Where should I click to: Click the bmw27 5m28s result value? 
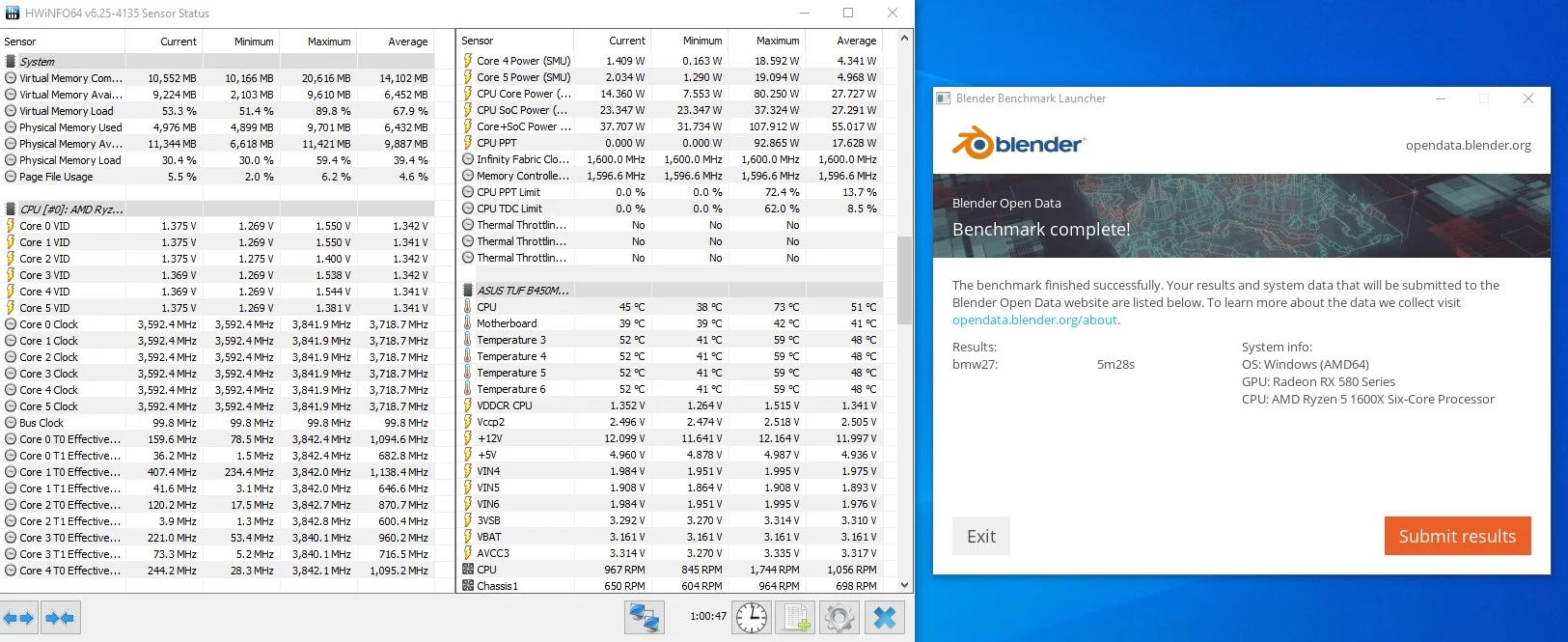click(x=1115, y=365)
